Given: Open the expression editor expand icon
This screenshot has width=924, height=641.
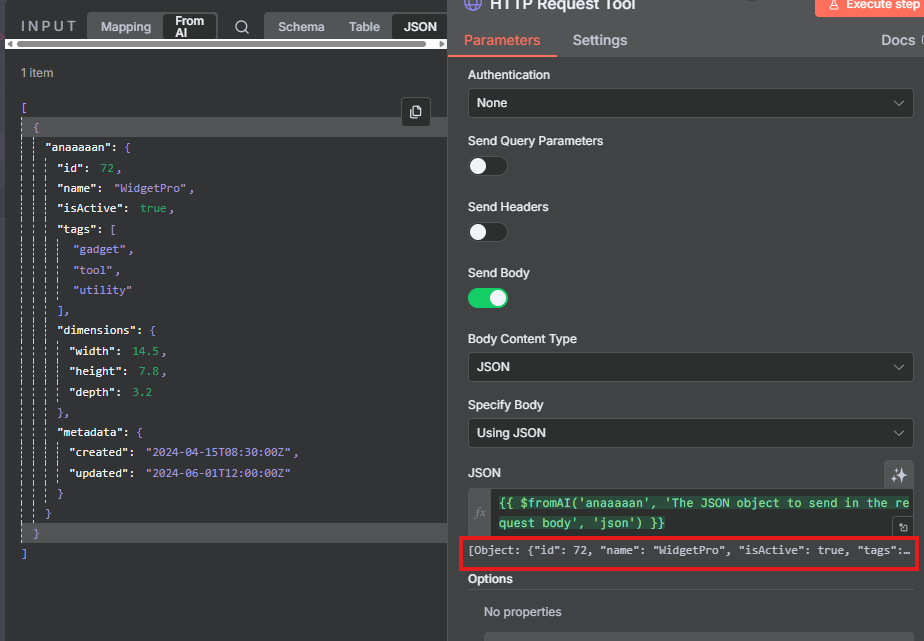Looking at the screenshot, I should point(902,527).
